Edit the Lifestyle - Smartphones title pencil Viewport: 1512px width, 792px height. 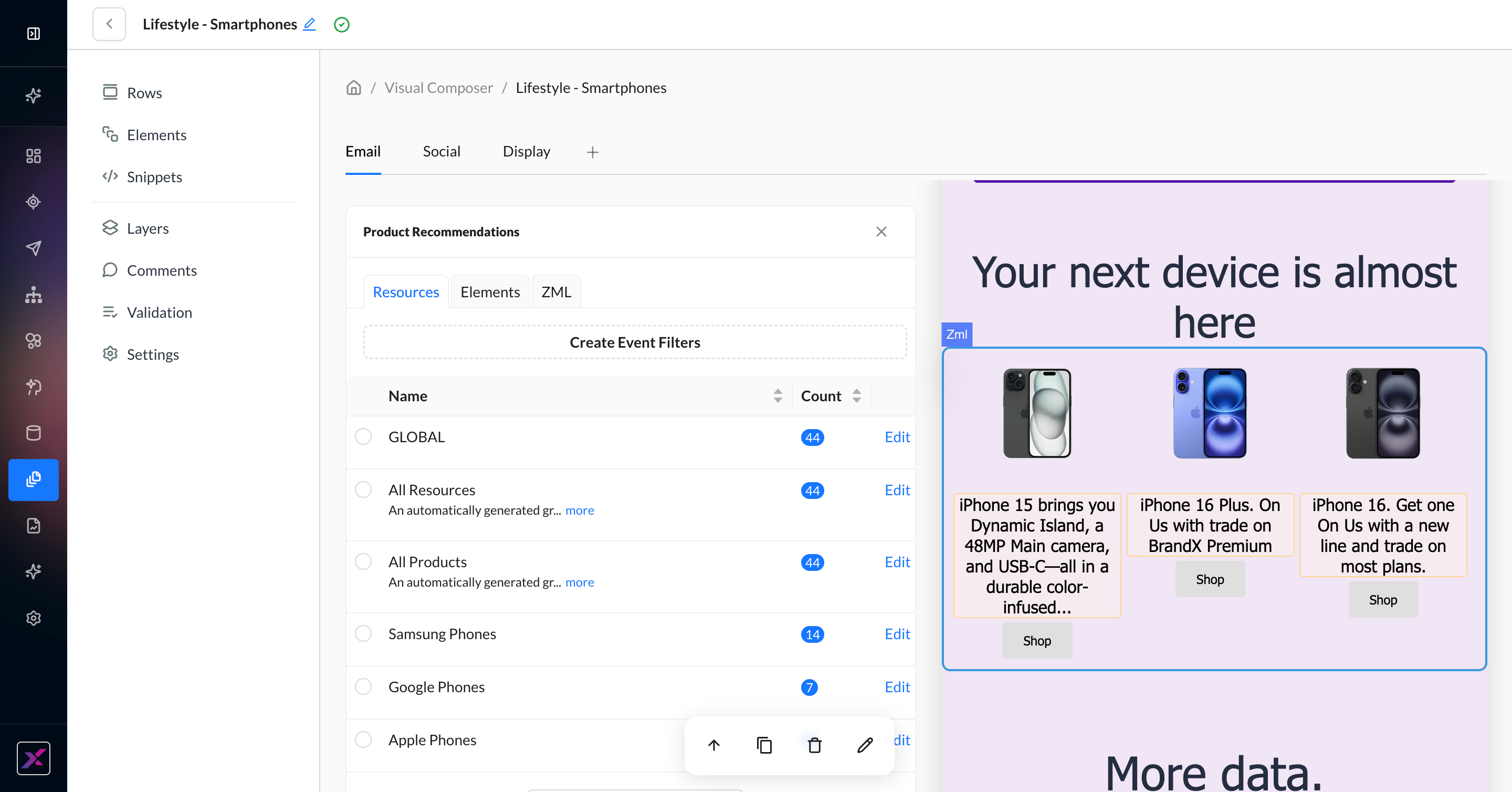[309, 24]
